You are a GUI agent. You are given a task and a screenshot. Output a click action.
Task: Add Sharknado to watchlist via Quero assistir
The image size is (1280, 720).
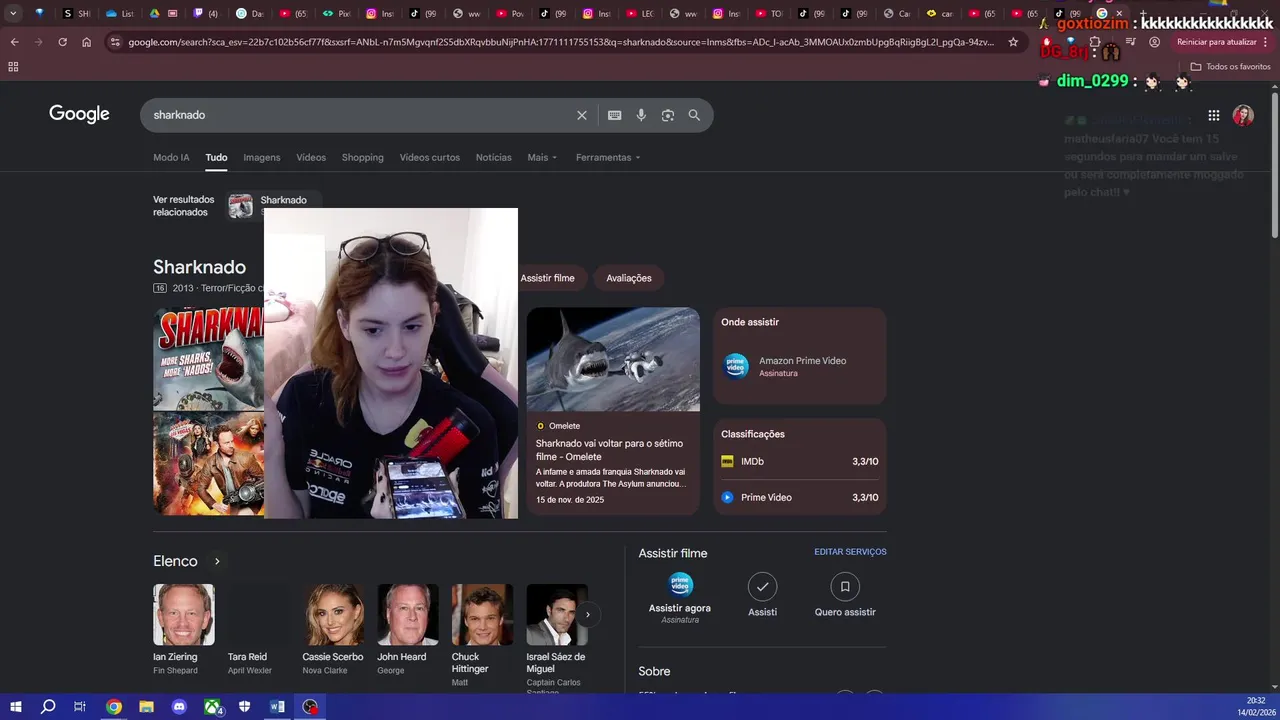coord(845,595)
